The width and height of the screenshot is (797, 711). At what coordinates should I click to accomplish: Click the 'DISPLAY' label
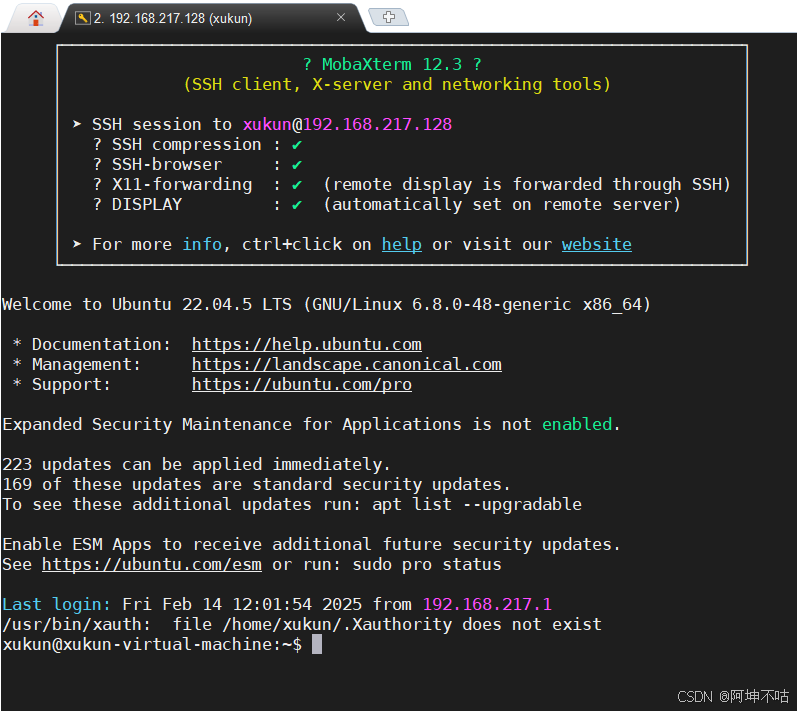147,205
